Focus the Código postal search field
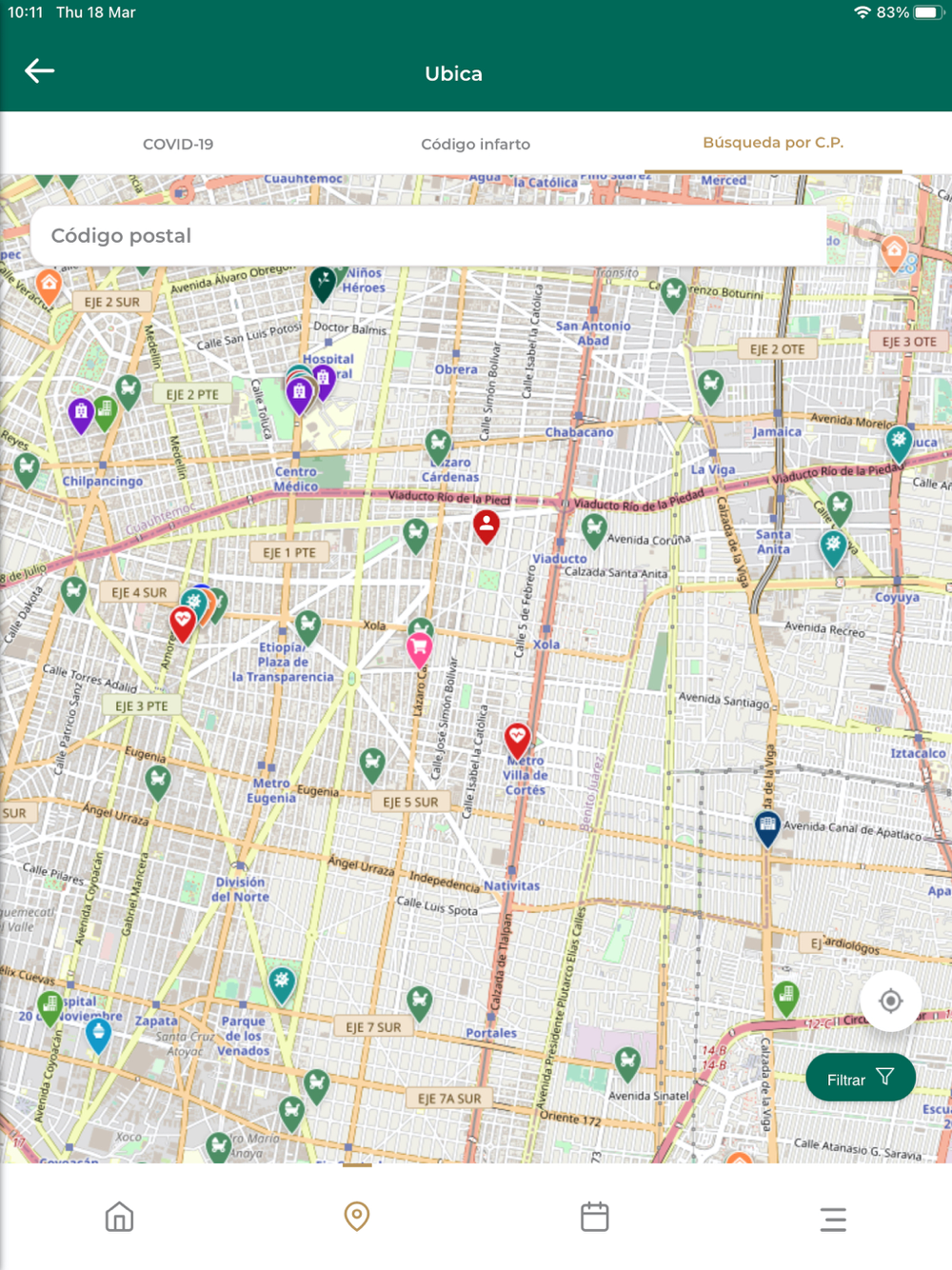 pyautogui.click(x=428, y=235)
